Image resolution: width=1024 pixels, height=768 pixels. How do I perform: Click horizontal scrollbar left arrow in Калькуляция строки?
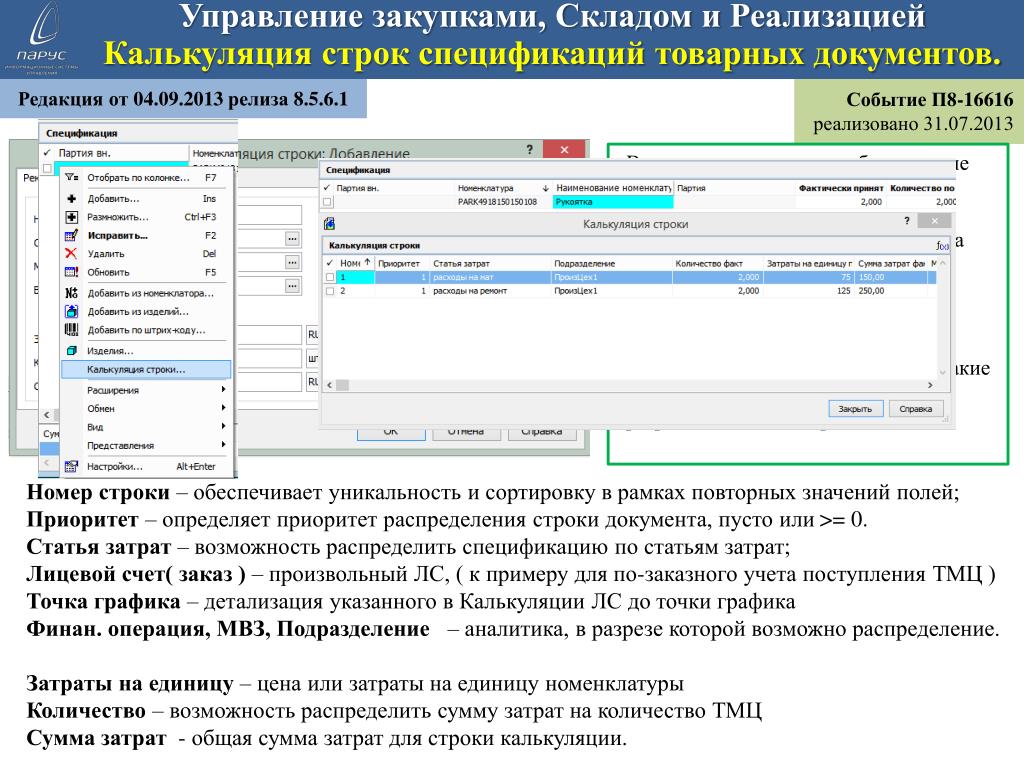(x=330, y=385)
